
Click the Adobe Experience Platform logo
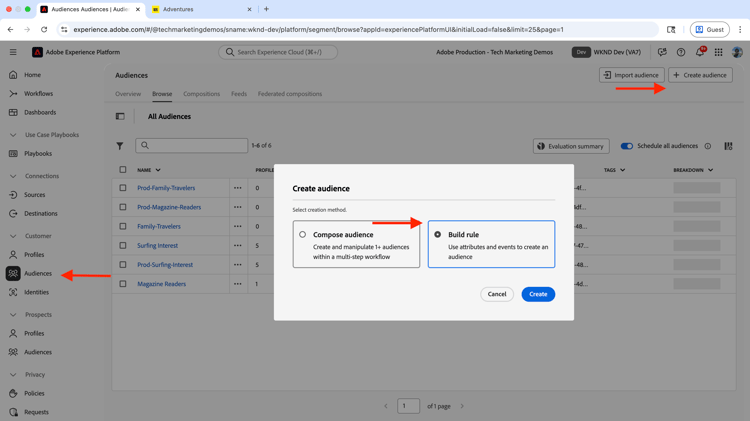37,52
